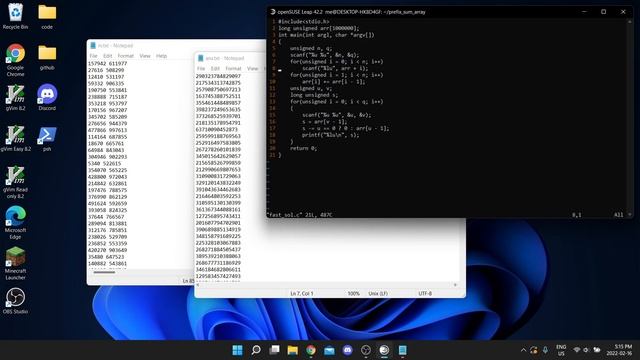This screenshot has width=640, height=360.
Task: Switch to Chrome on the taskbar
Action: pos(311,350)
